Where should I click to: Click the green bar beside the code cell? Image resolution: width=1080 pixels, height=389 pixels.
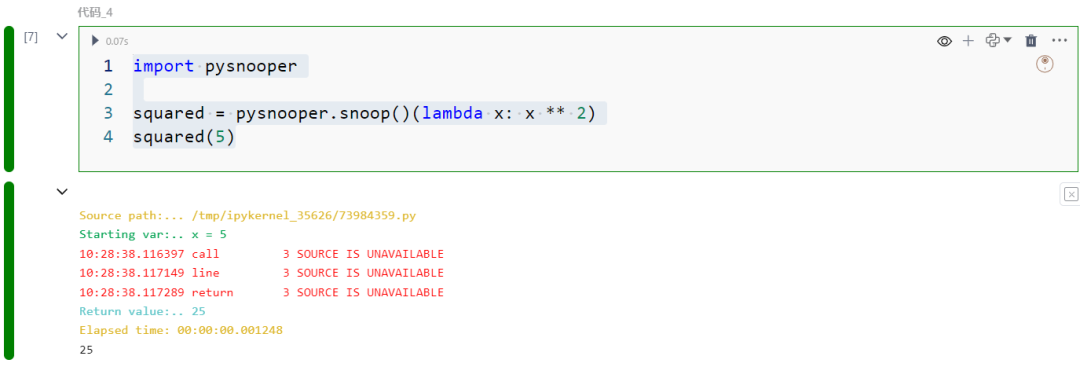tap(9, 98)
